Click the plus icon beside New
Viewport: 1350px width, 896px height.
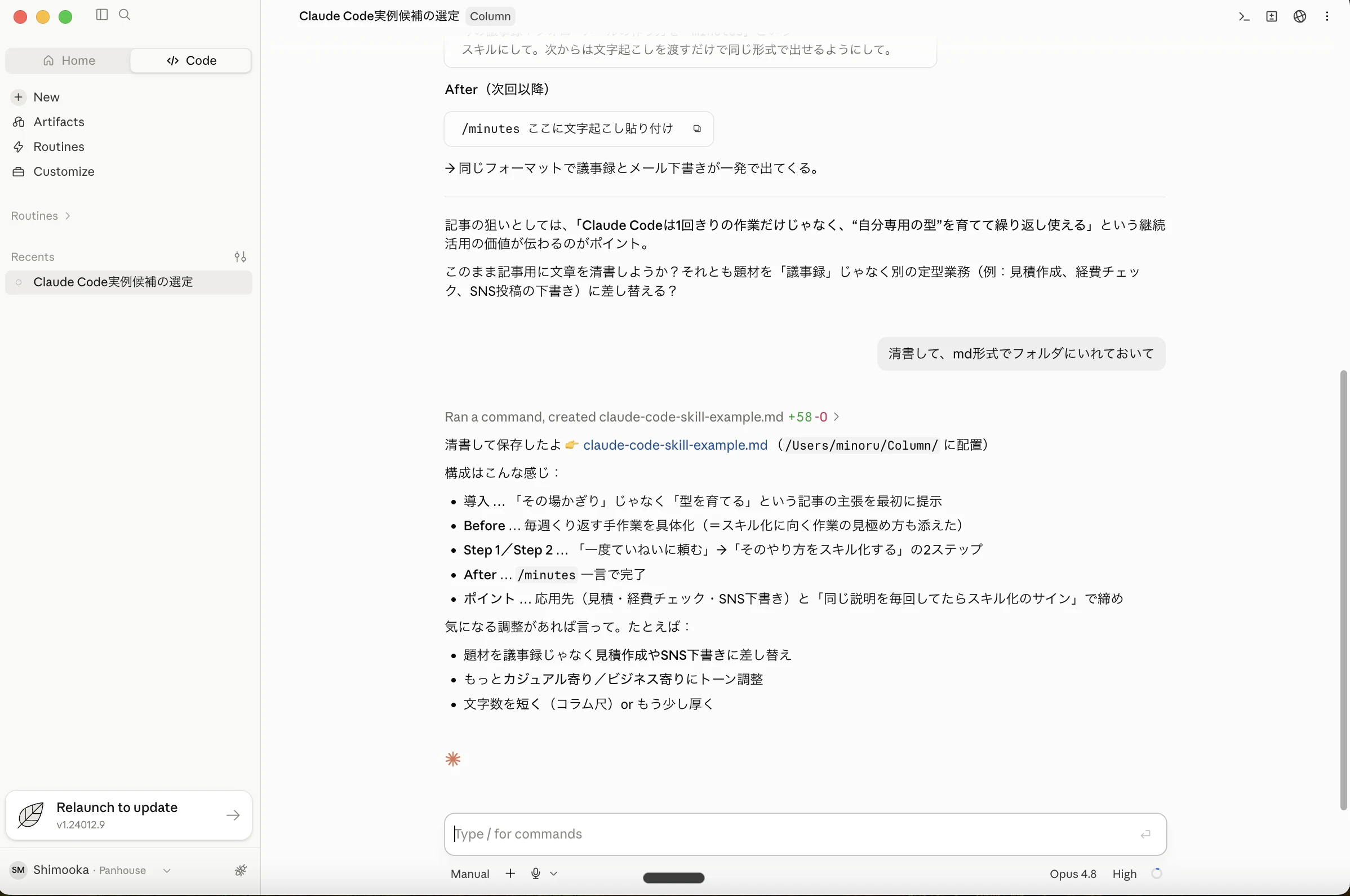click(x=18, y=97)
